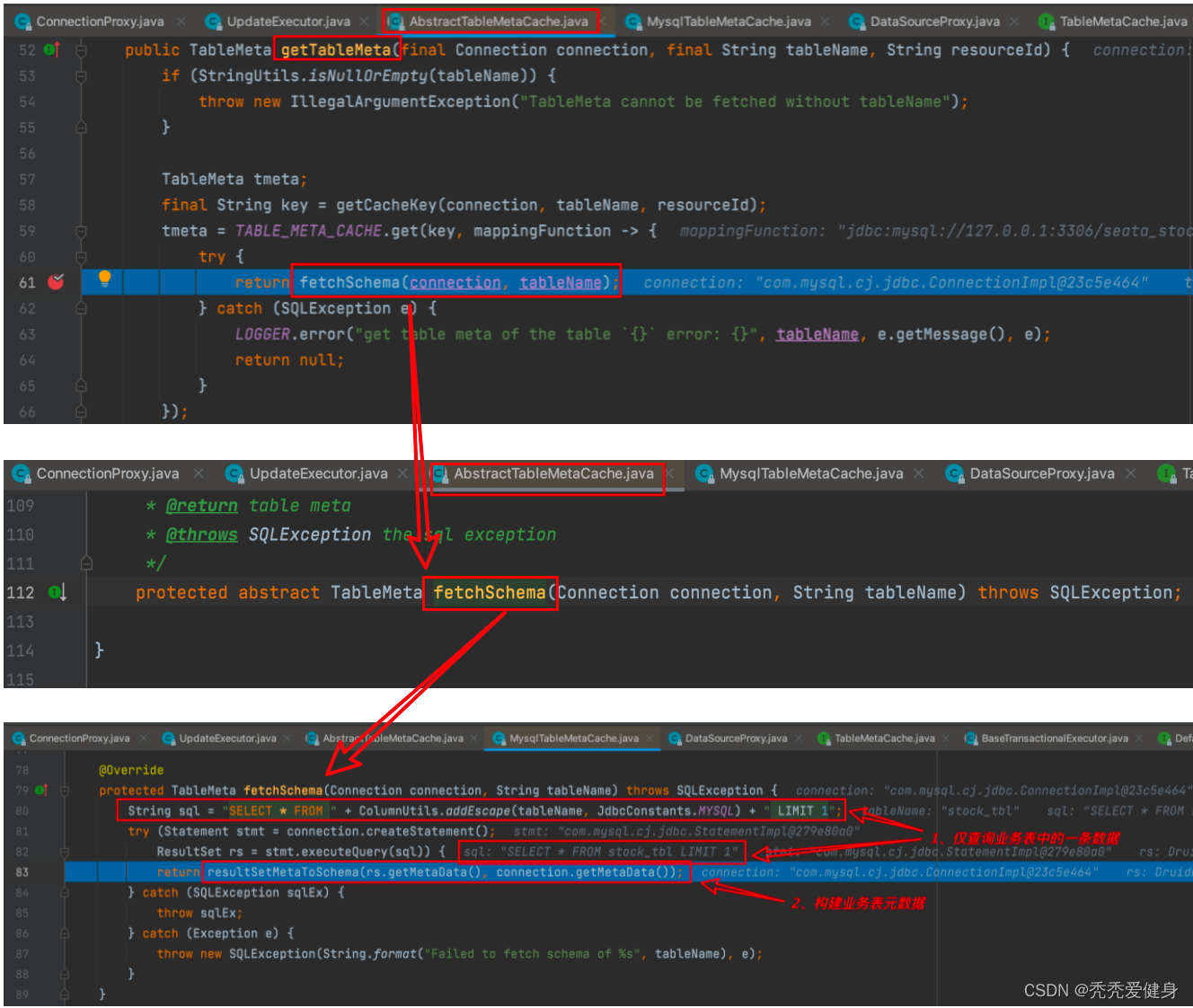The image size is (1193, 1008).
Task: Click the overrides gutter icon on line 52
Action: (x=51, y=50)
